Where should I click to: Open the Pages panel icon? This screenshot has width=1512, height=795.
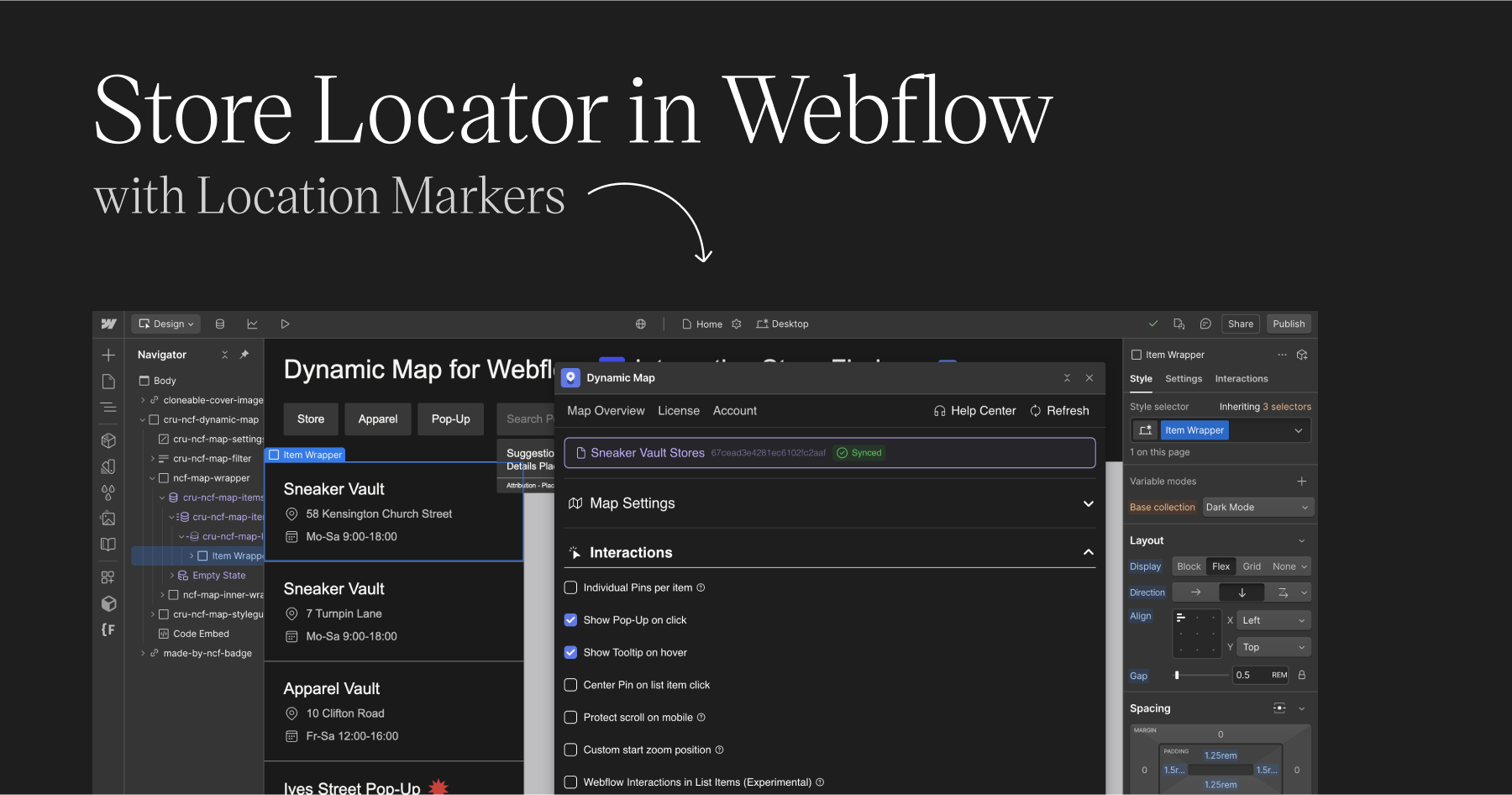point(108,382)
